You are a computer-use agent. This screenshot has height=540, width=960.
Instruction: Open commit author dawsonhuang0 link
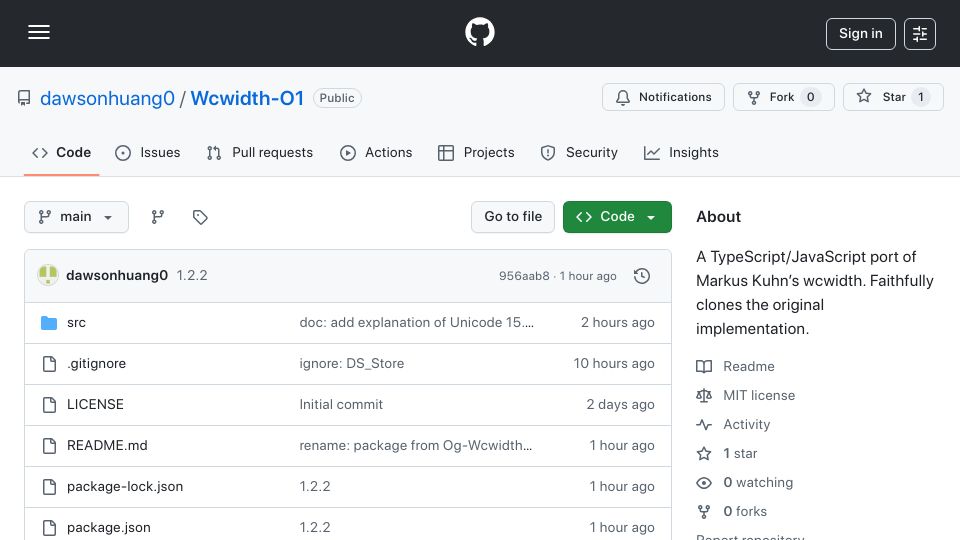pos(117,276)
